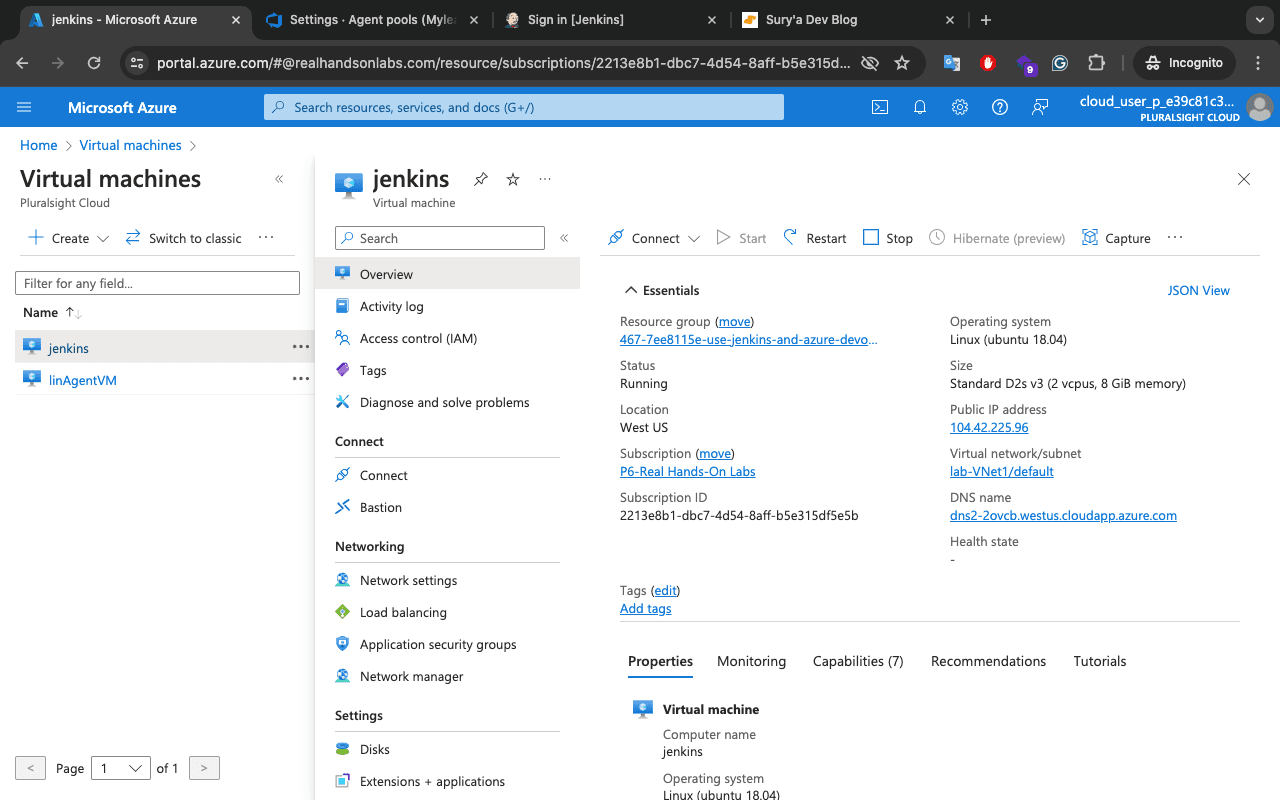Viewport: 1280px width, 800px height.
Task: Collapse the Virtual machines list pane
Action: pos(279,179)
